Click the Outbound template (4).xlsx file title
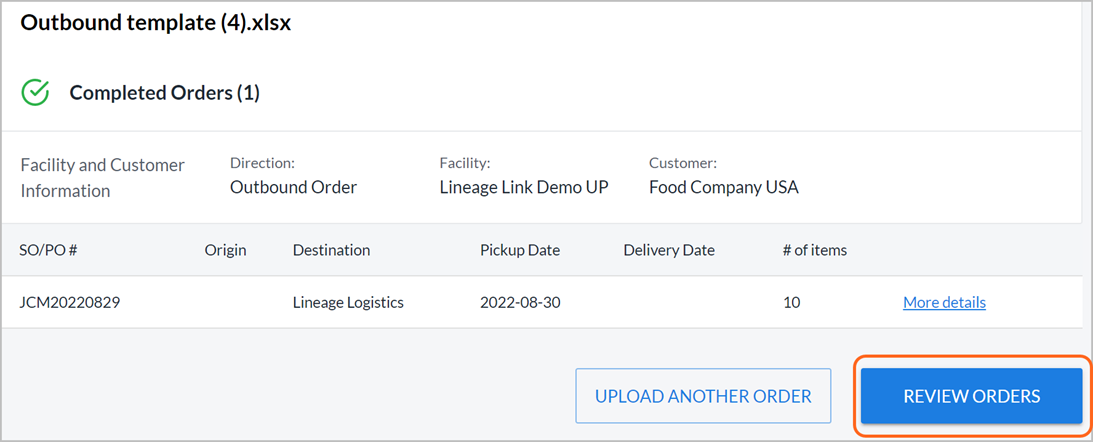This screenshot has height=442, width=1093. tap(155, 23)
